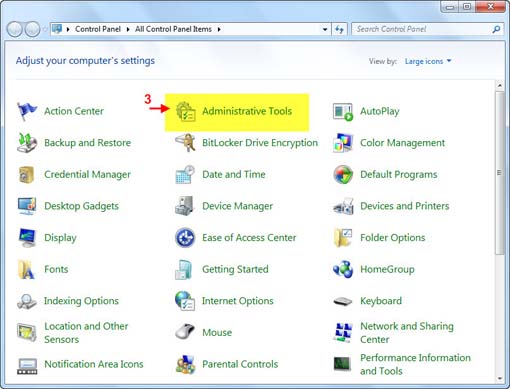Click the vertical scrollbar thumb
510x389 pixels.
point(500,173)
